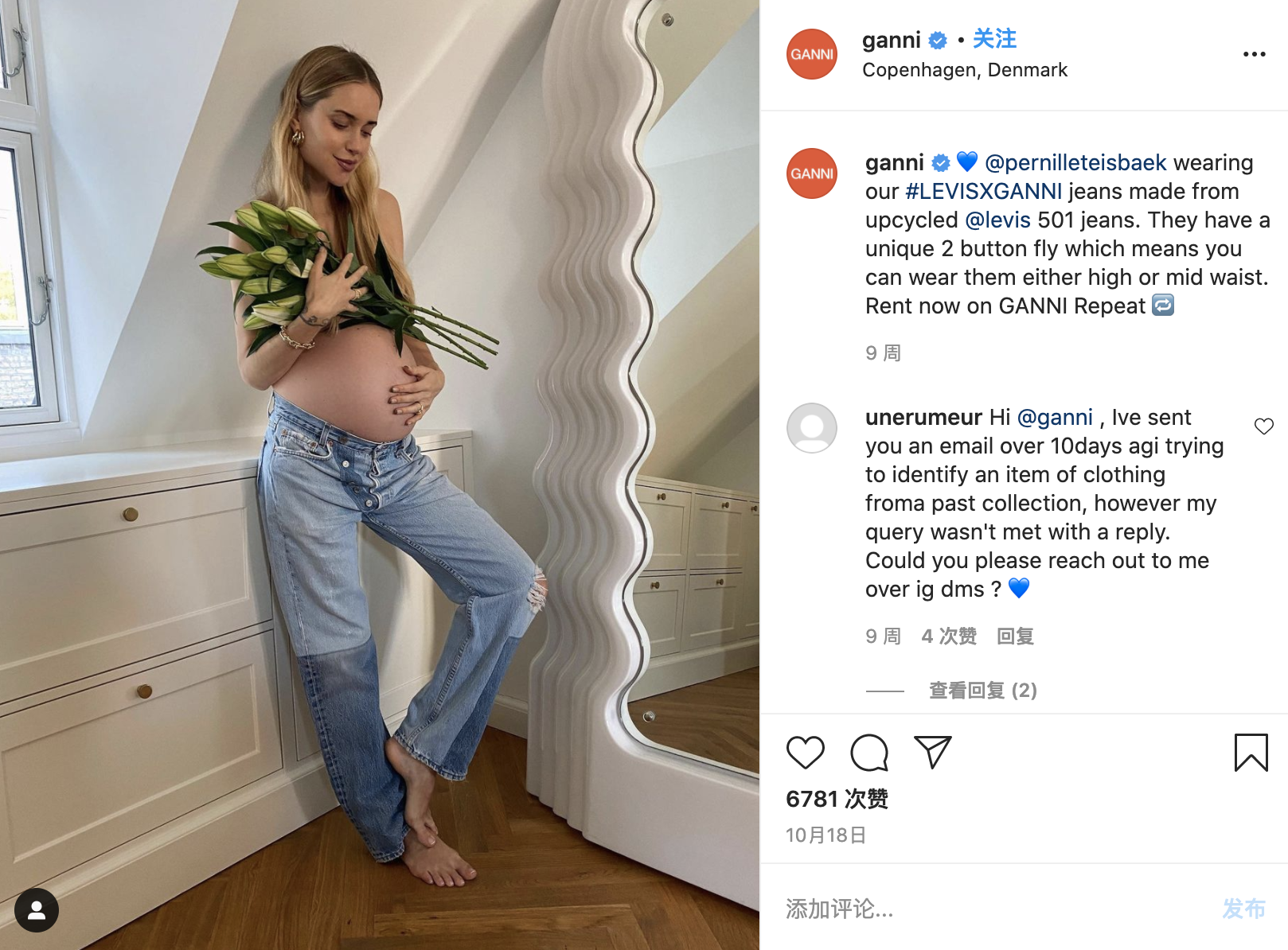Click the 添加评论 comment input field
The height and width of the screenshot is (950, 1288).
click(x=995, y=909)
